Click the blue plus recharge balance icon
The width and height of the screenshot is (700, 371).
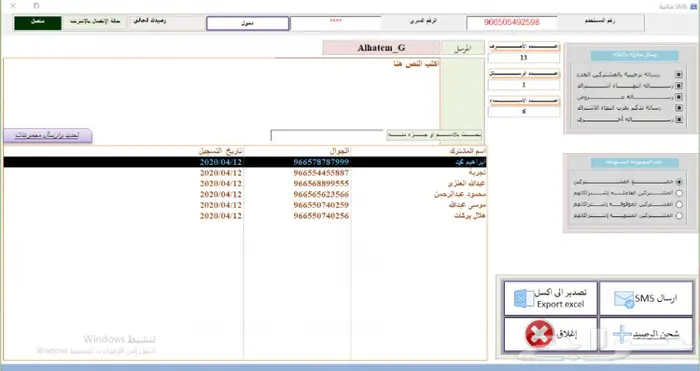tap(621, 334)
